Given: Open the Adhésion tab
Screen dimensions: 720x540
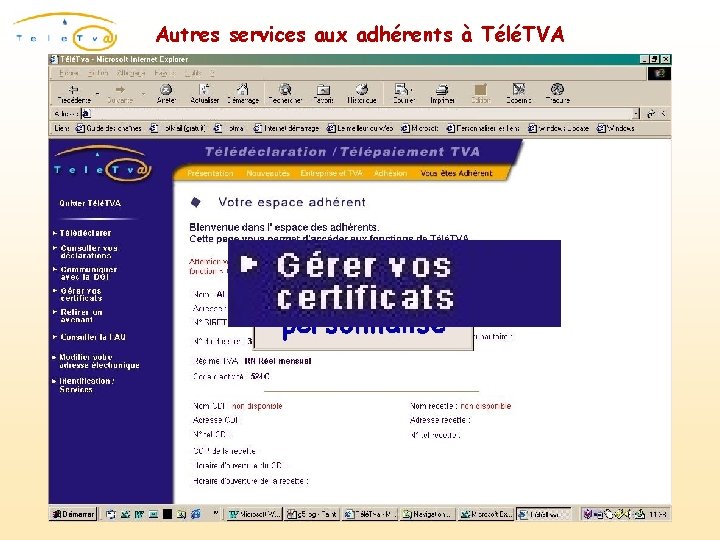Looking at the screenshot, I should click(x=390, y=173).
